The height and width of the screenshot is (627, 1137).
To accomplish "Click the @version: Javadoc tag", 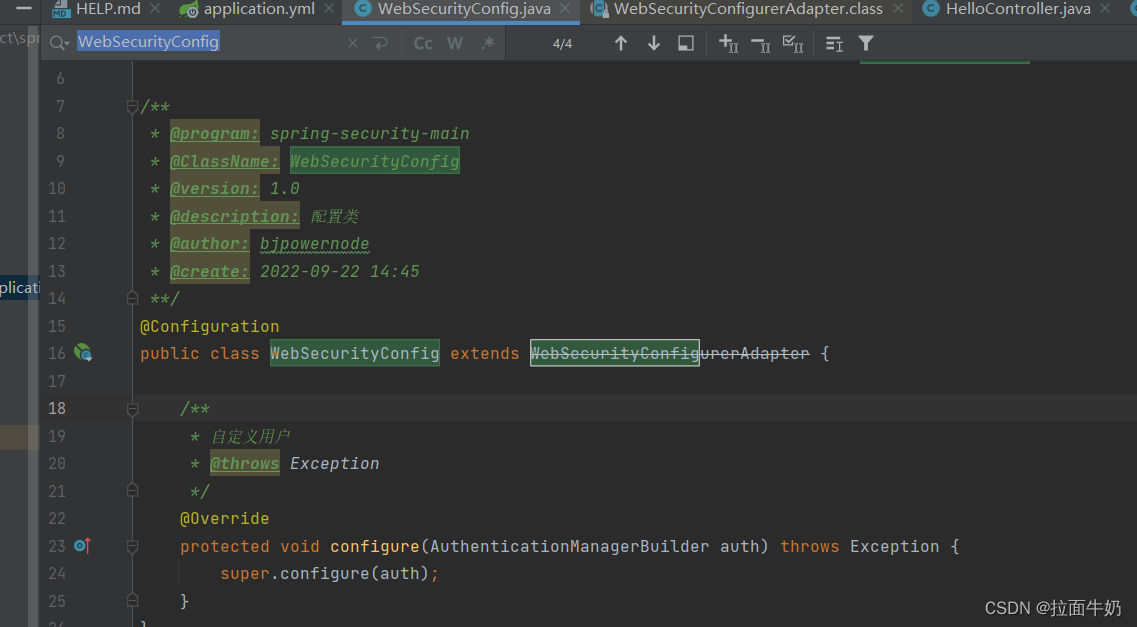I will (215, 188).
